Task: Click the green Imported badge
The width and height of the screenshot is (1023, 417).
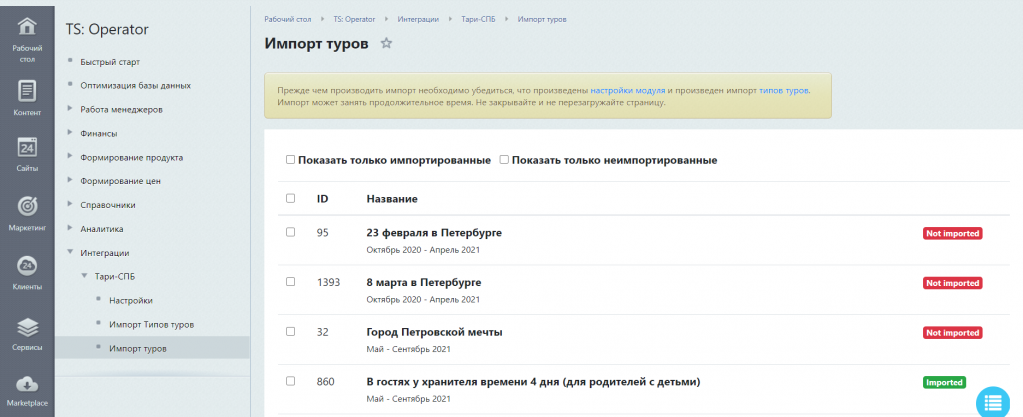Action: pyautogui.click(x=944, y=382)
